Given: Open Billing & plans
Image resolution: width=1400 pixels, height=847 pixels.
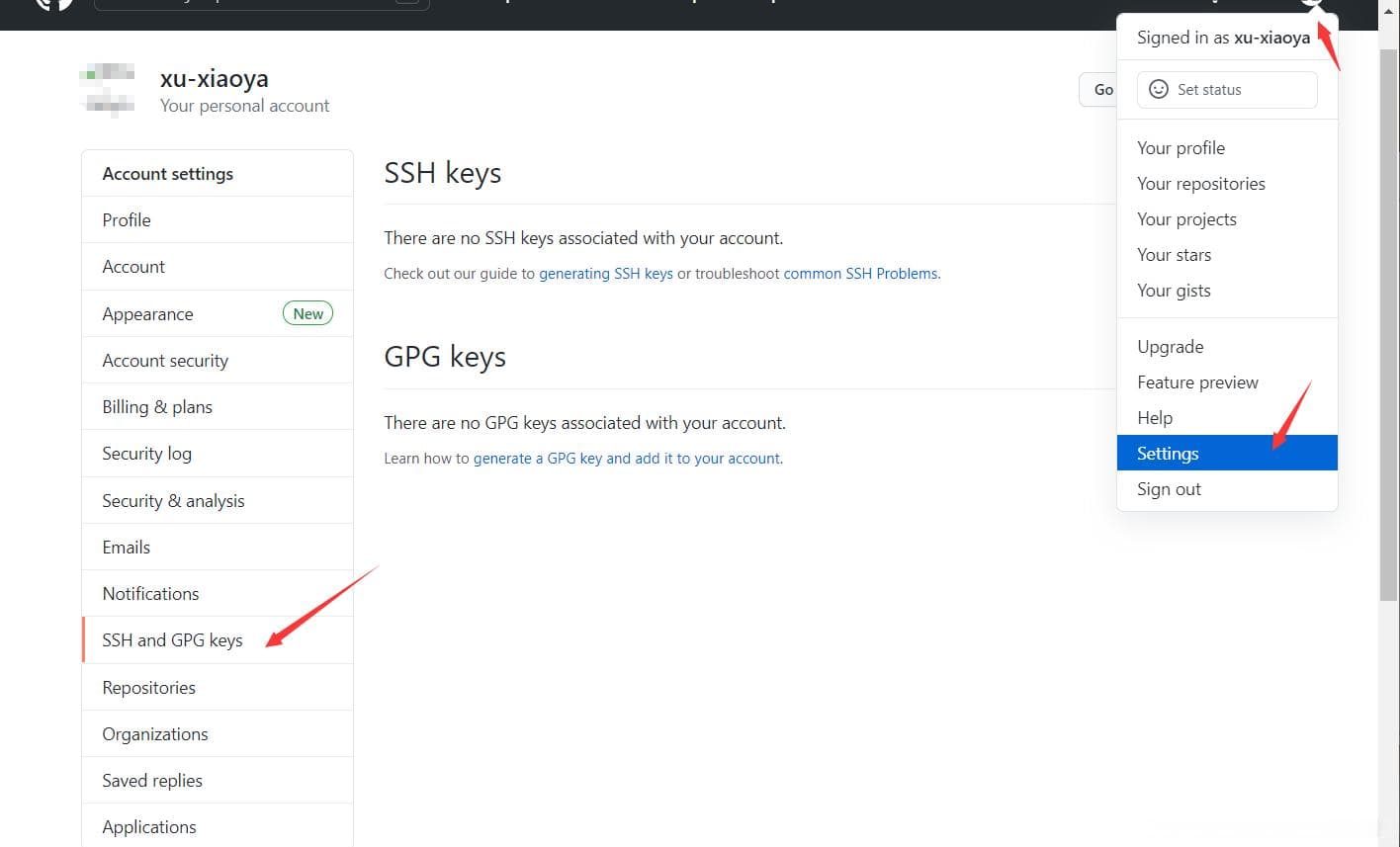Looking at the screenshot, I should point(218,407).
